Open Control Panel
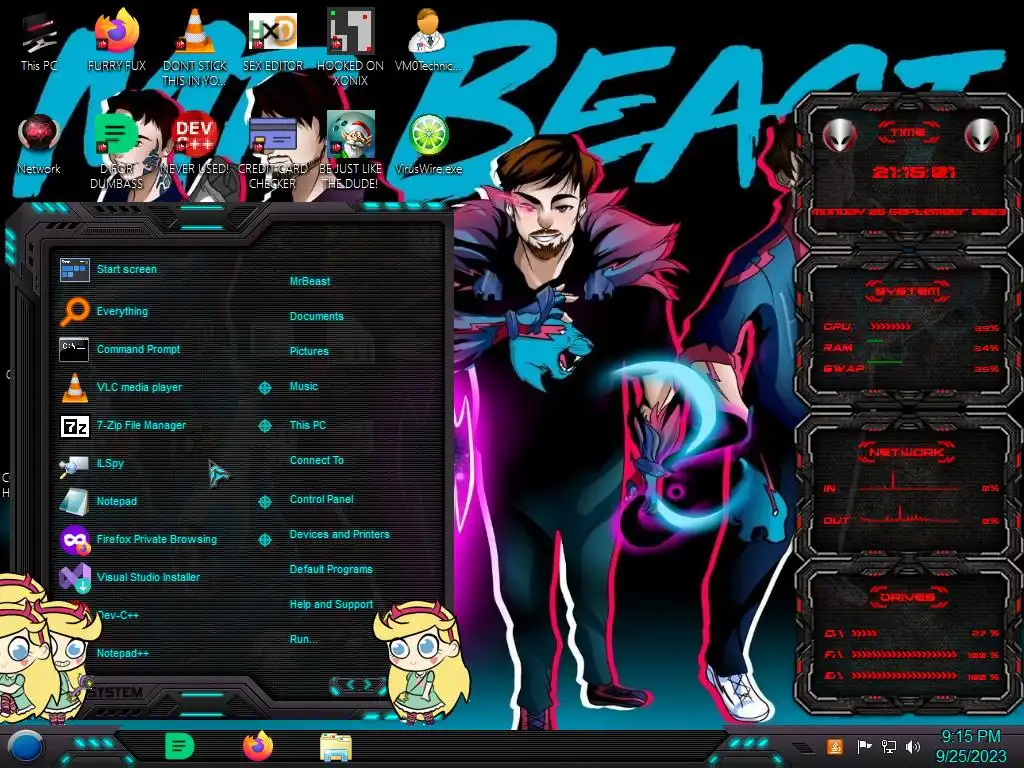The width and height of the screenshot is (1024, 768). (321, 499)
